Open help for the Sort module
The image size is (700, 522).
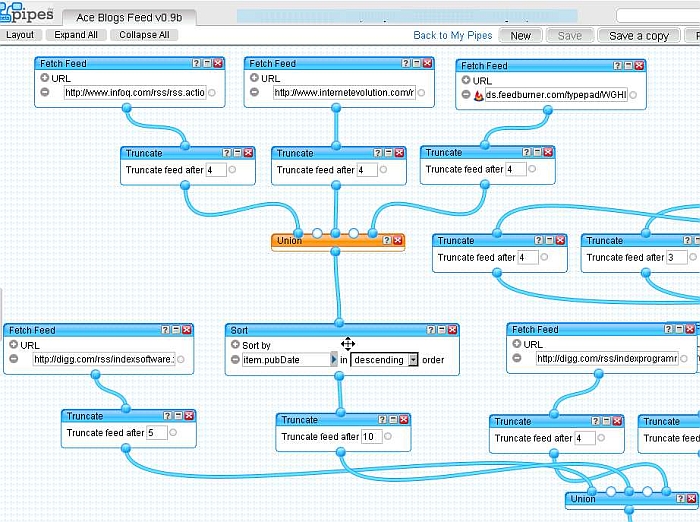point(431,330)
